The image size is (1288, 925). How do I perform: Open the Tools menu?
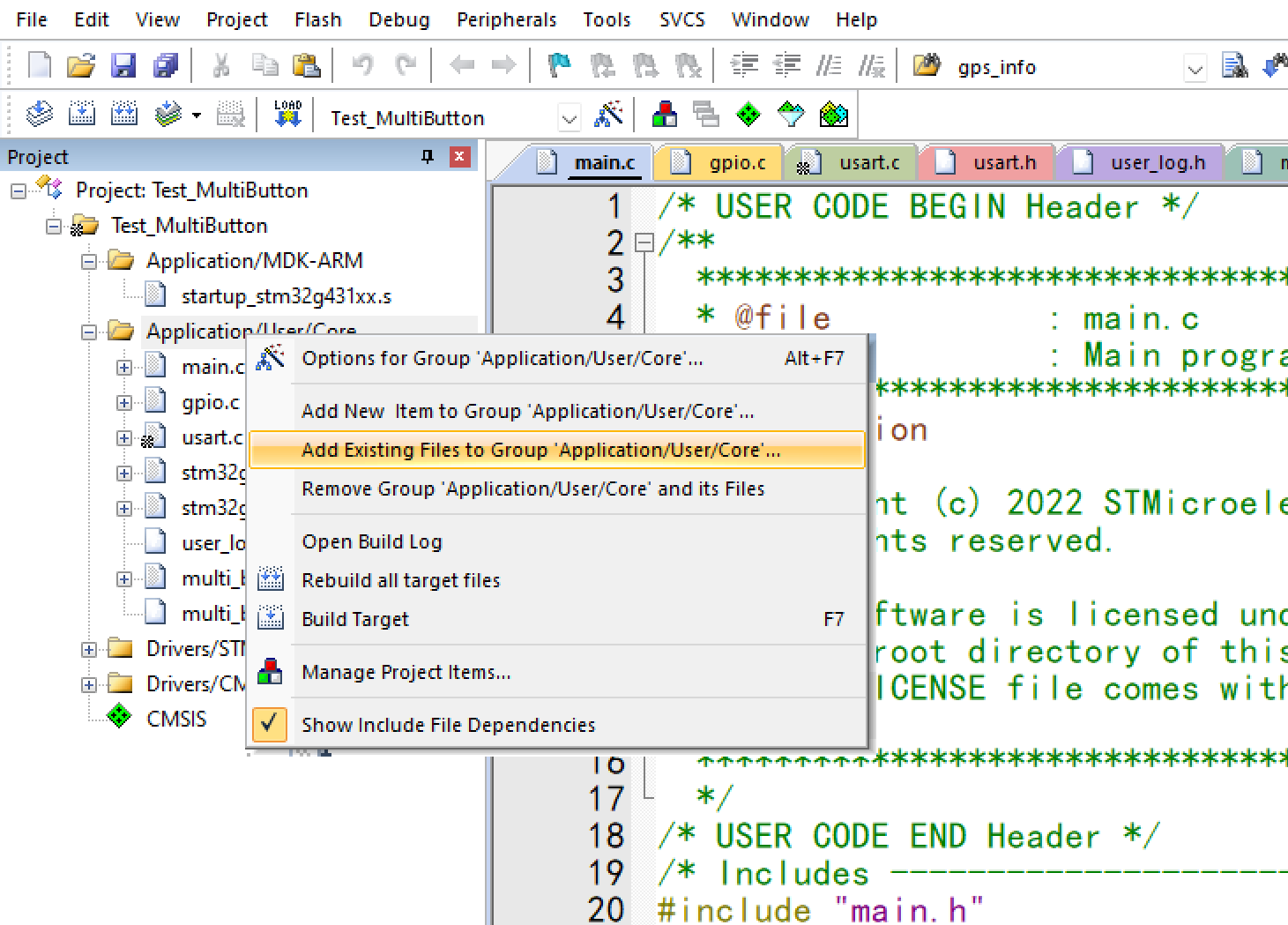tap(607, 19)
